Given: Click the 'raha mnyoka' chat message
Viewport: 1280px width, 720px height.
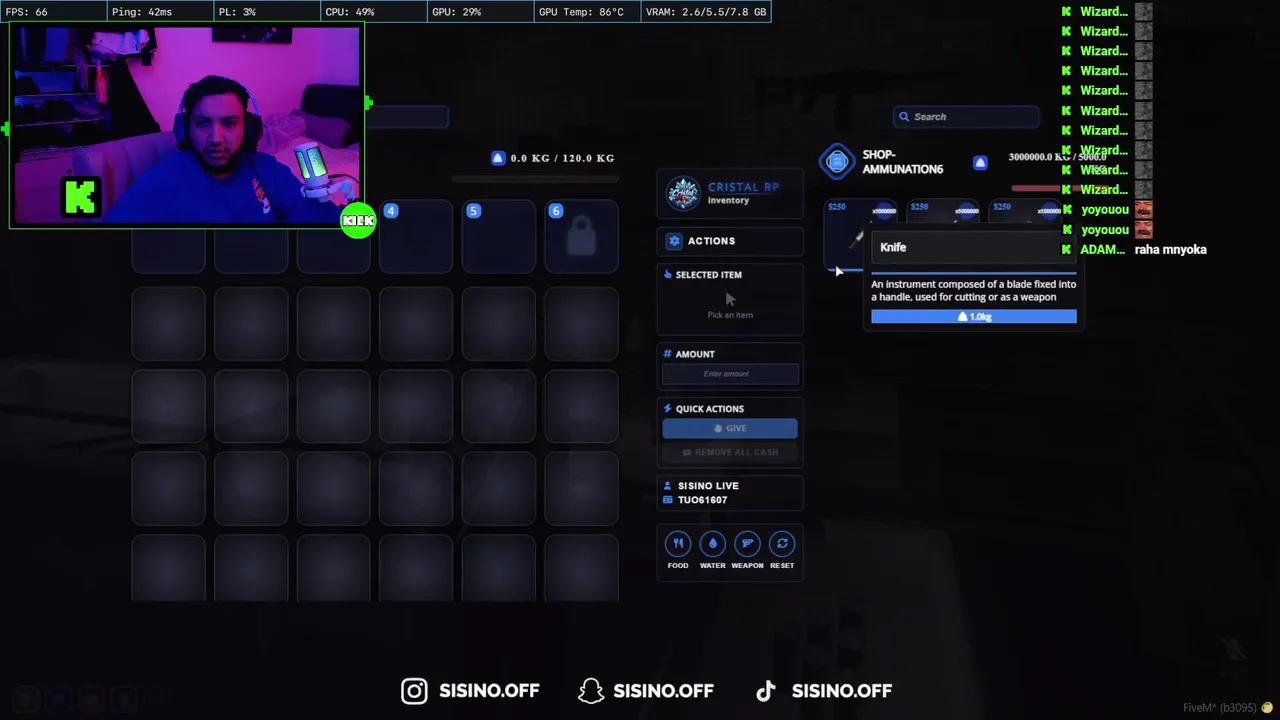Looking at the screenshot, I should click(1171, 250).
